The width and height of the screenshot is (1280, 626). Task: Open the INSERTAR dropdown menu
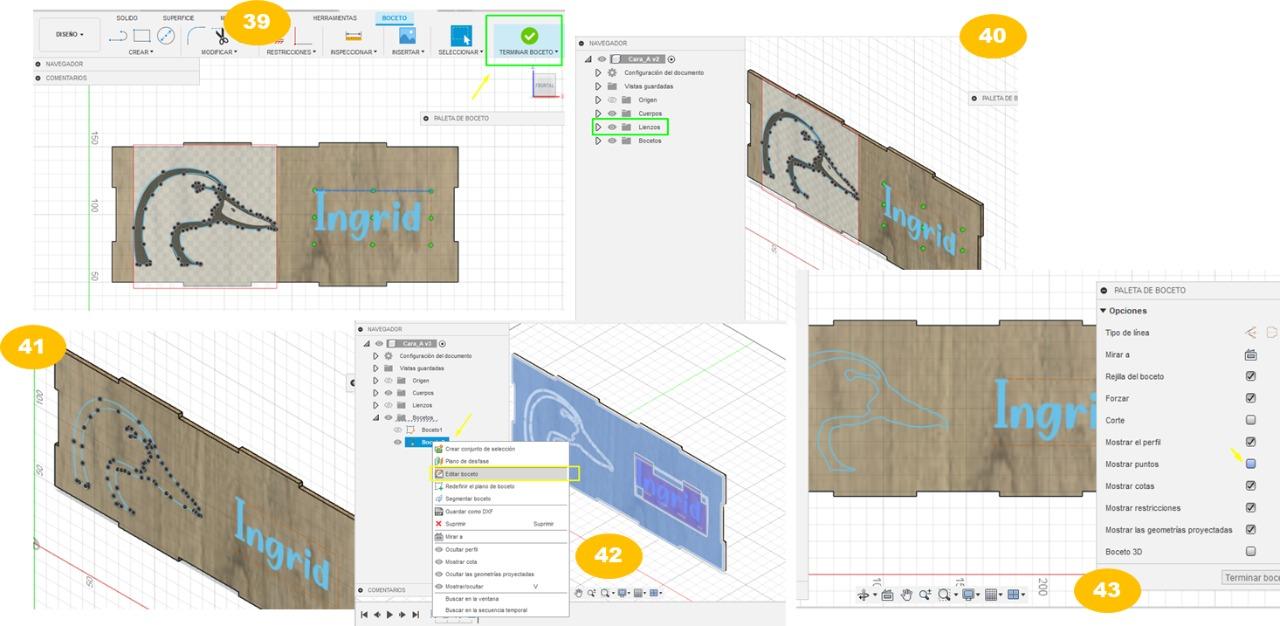click(x=408, y=52)
